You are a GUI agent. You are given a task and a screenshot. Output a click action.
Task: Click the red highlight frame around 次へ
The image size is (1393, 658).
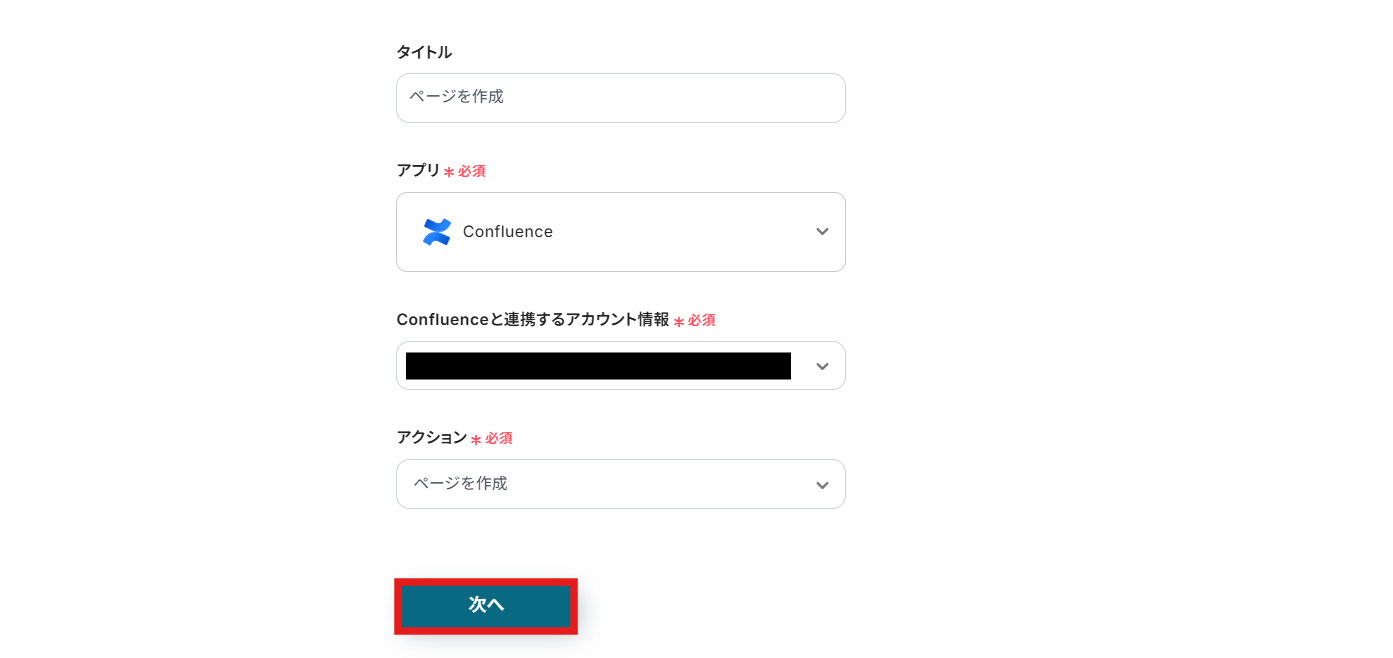click(485, 582)
